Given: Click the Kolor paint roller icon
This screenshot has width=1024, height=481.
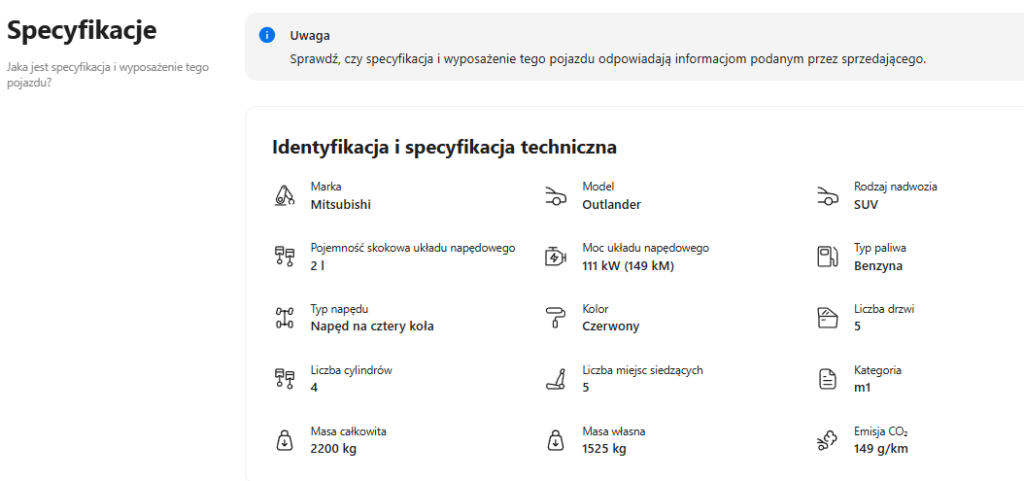Looking at the screenshot, I should pyautogui.click(x=555, y=318).
